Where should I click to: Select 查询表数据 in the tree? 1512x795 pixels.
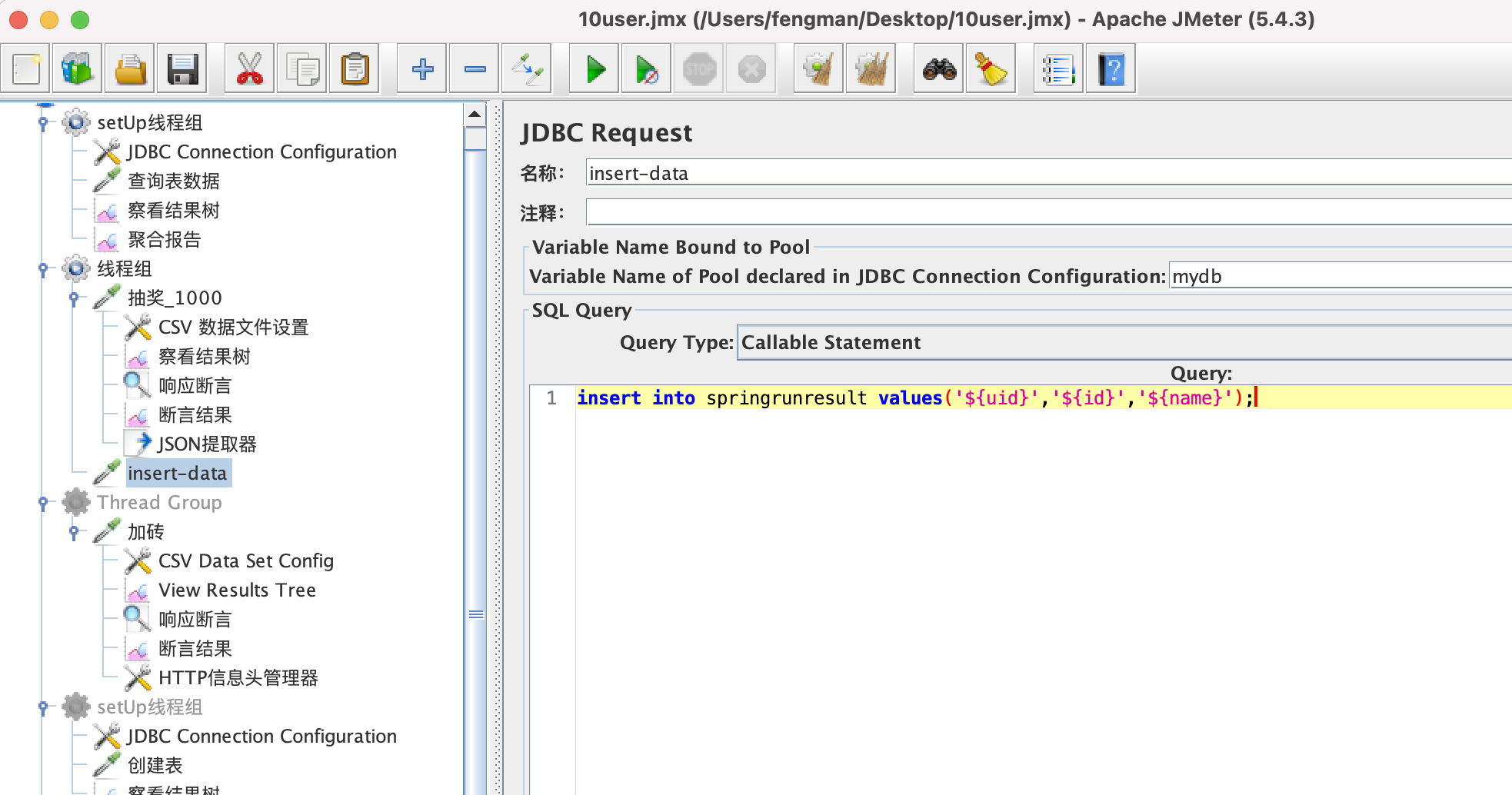174,181
